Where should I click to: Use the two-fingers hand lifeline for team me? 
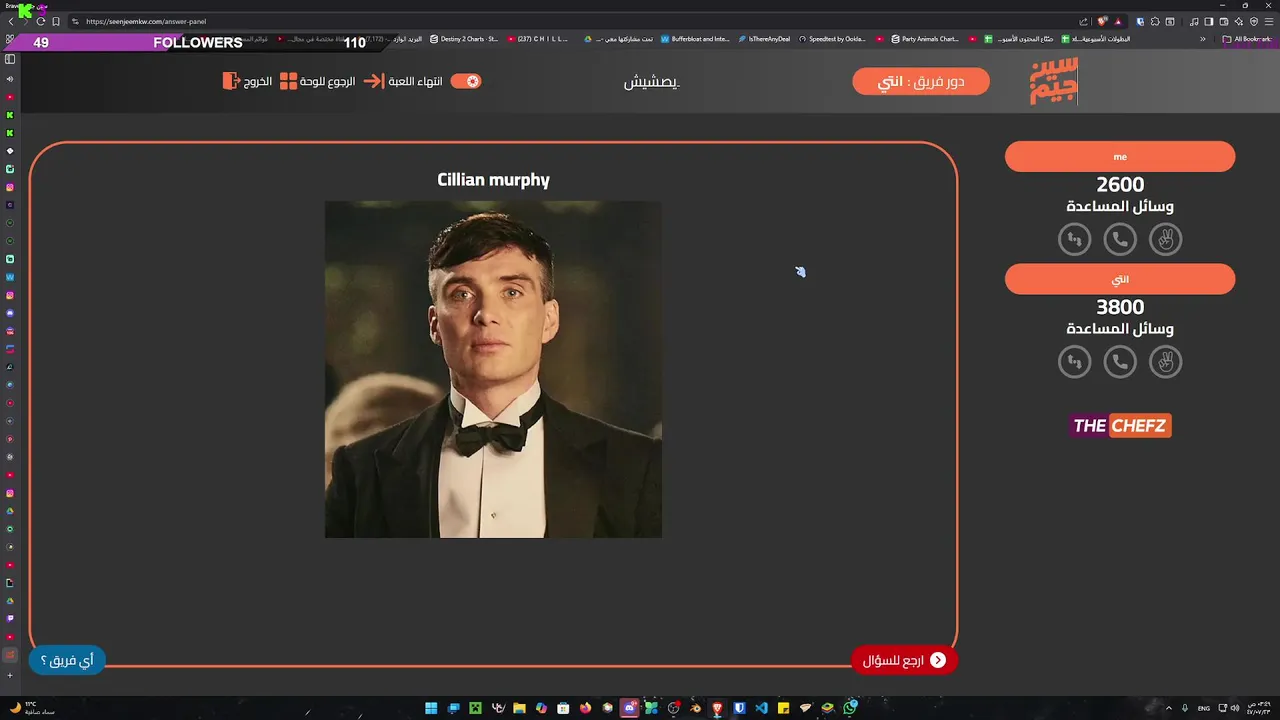coord(1165,239)
